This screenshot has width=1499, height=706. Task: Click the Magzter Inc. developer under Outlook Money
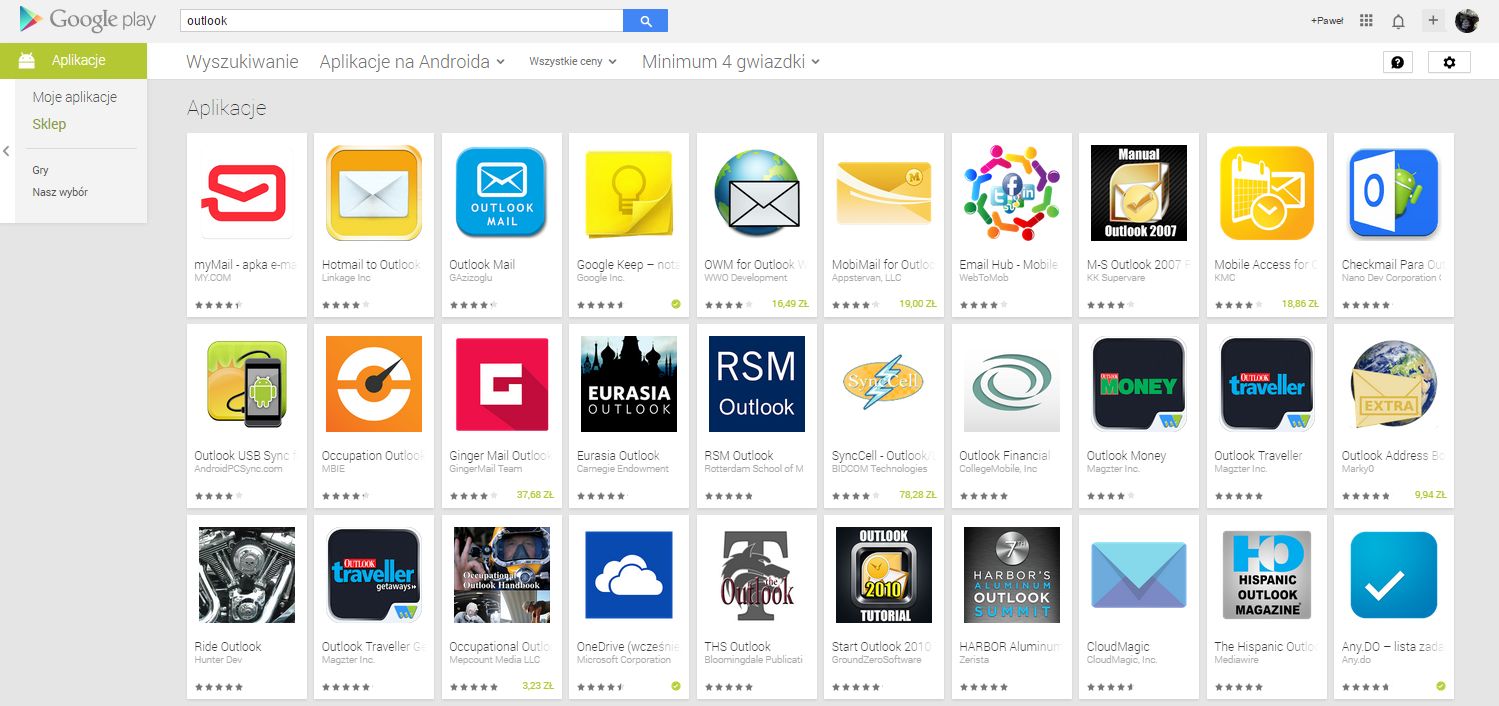1113,469
